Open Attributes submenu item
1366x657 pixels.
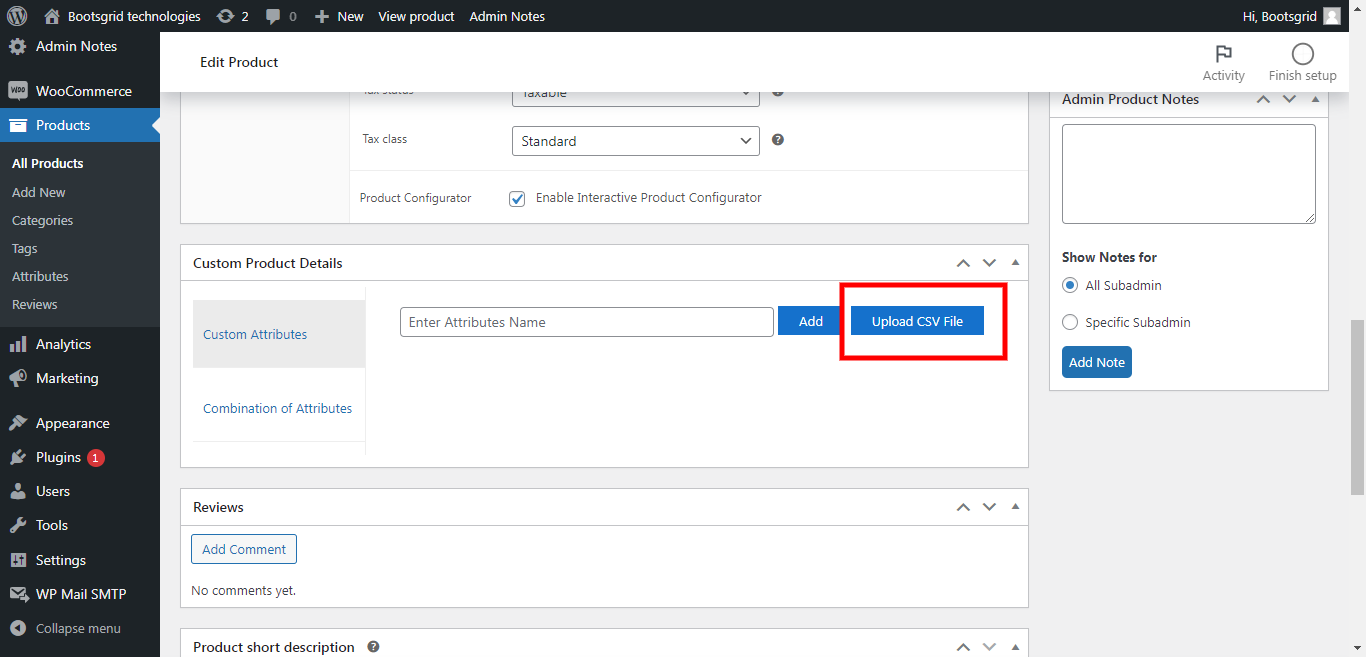[40, 276]
